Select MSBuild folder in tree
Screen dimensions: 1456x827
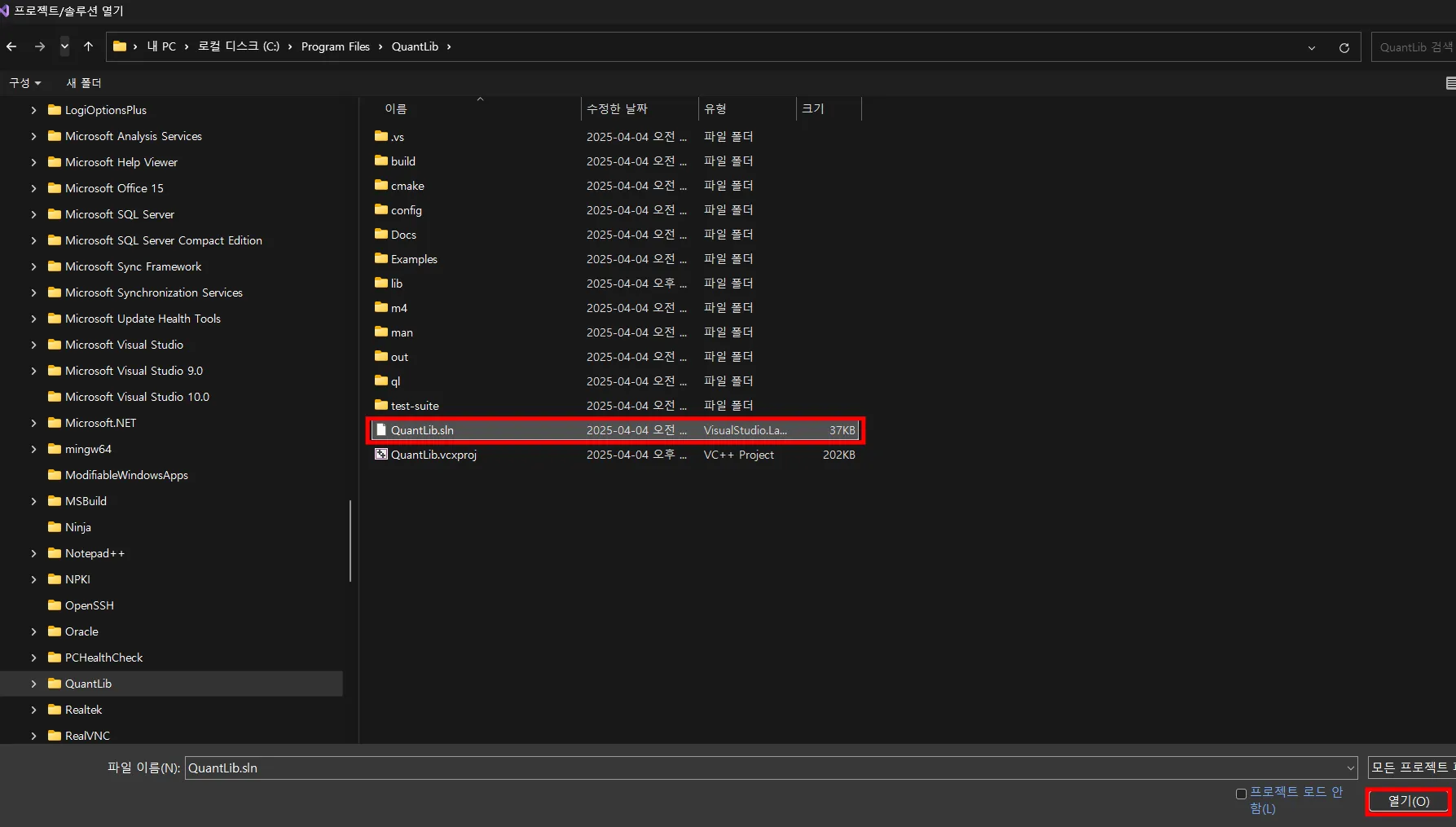(86, 501)
